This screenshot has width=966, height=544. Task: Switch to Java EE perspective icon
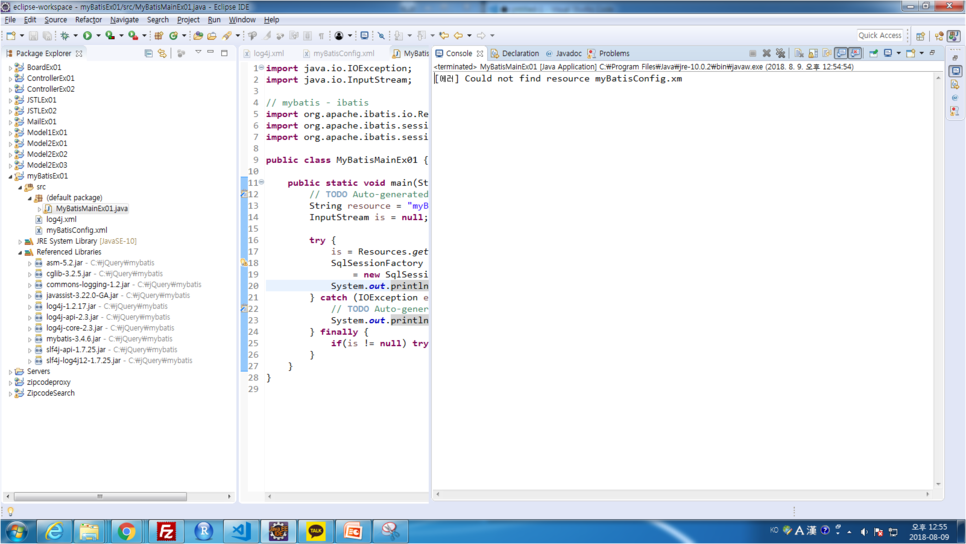[939, 36]
